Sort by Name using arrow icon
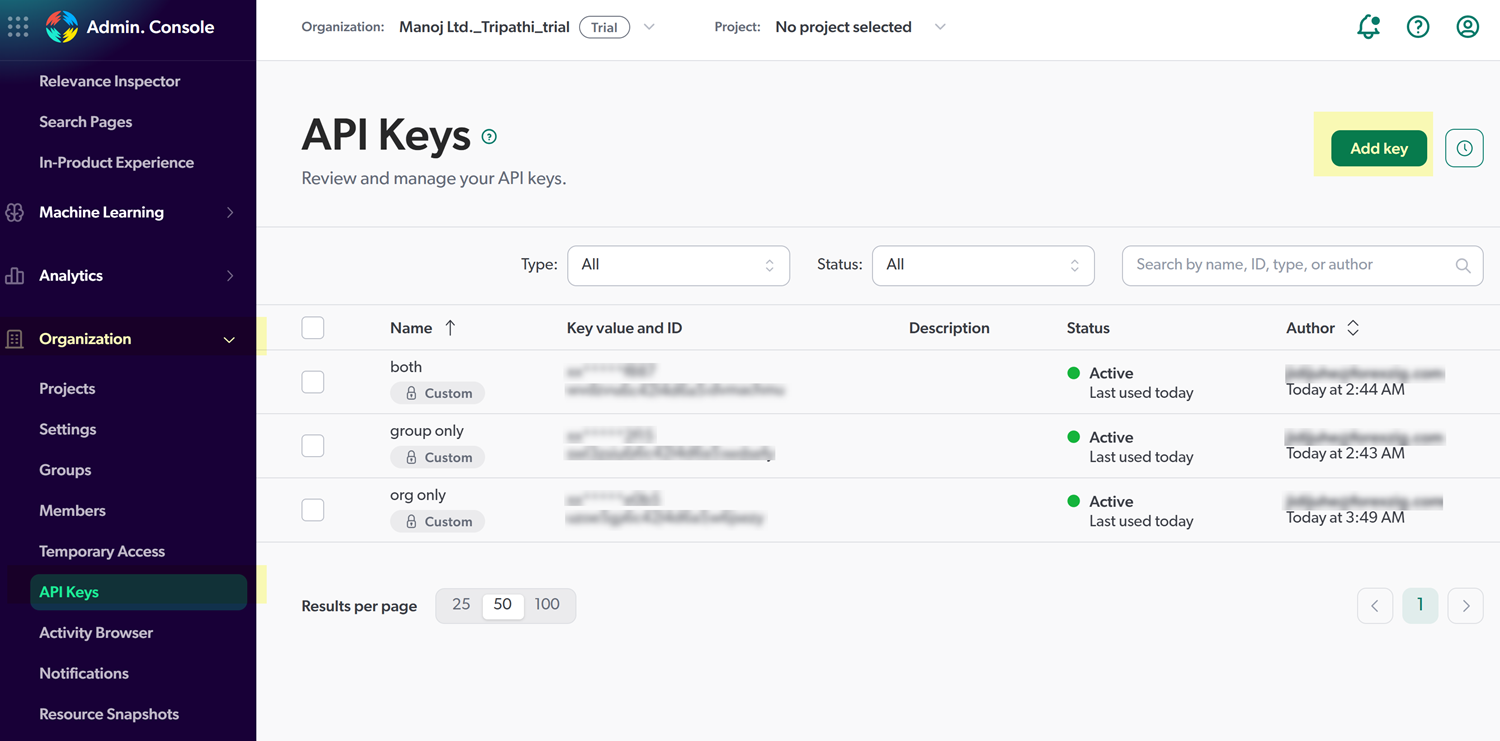This screenshot has height=741, width=1500. 450,328
